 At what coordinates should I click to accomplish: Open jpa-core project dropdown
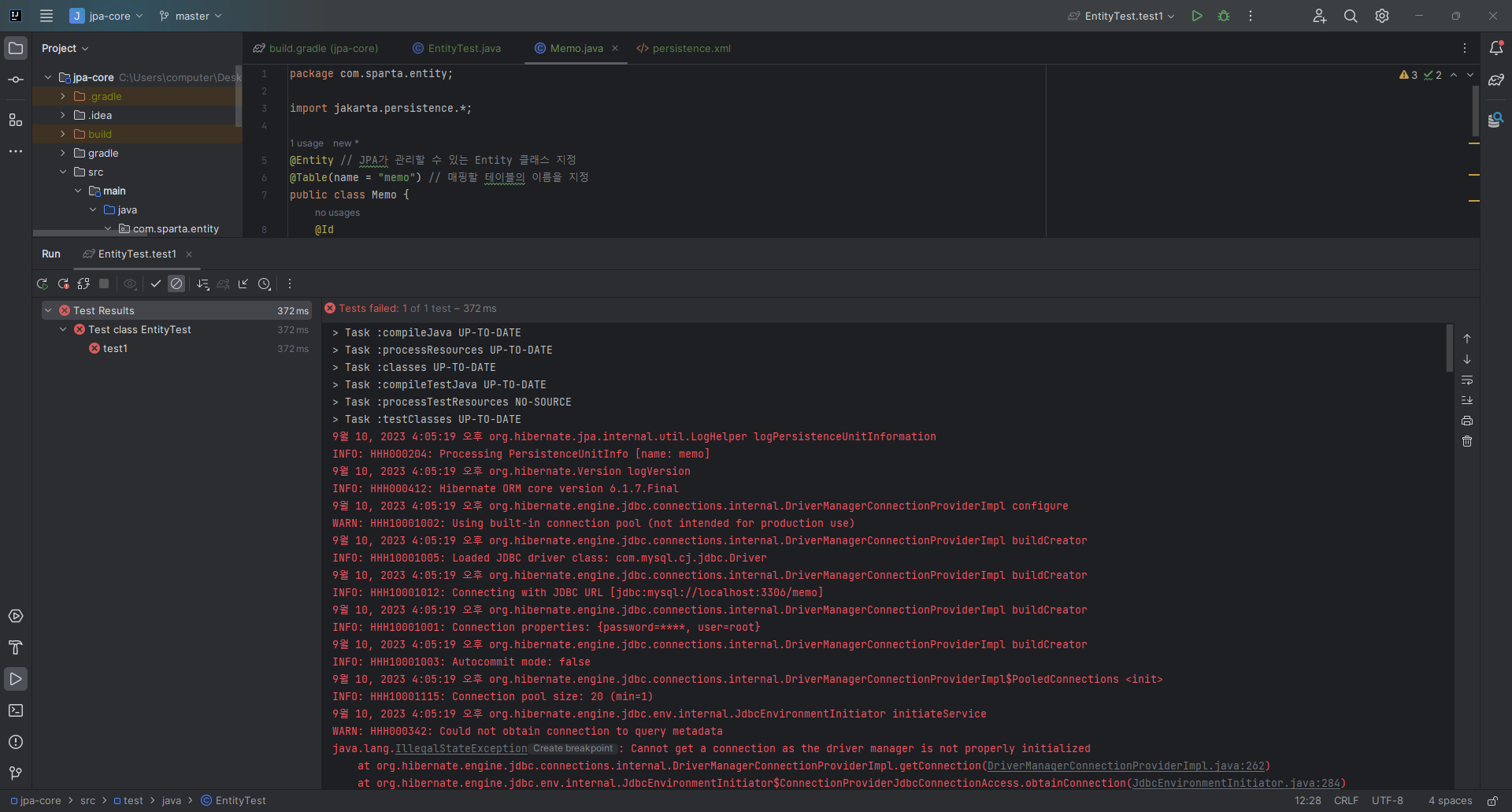[x=106, y=16]
